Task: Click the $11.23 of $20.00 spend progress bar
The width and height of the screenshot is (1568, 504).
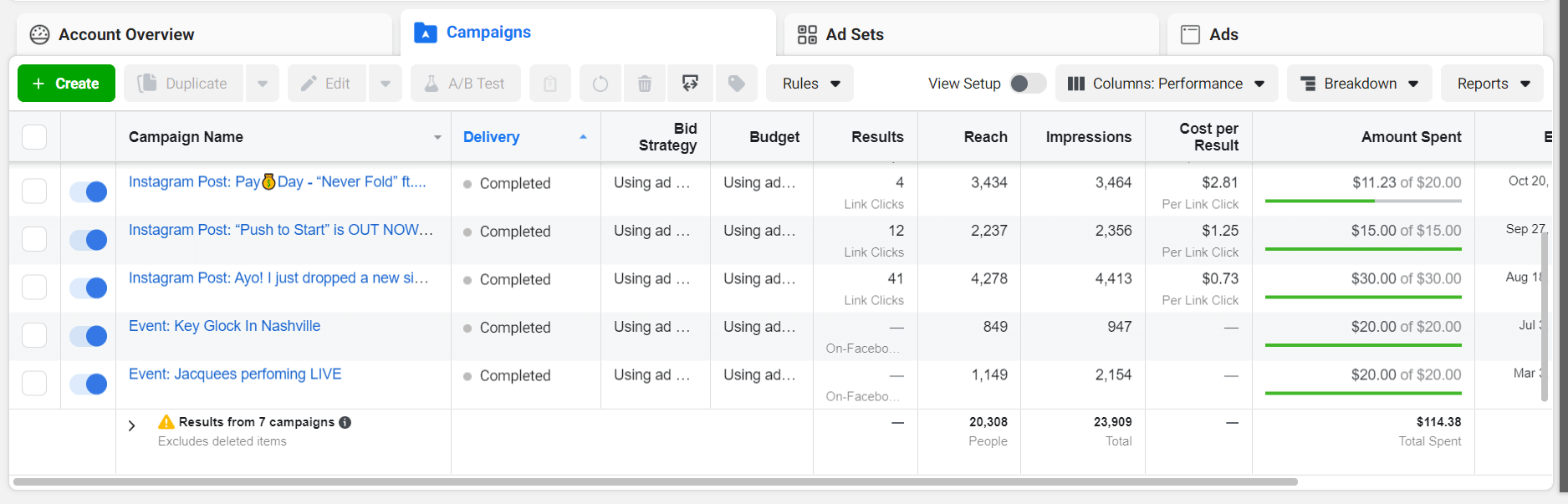Action: pyautogui.click(x=1363, y=201)
